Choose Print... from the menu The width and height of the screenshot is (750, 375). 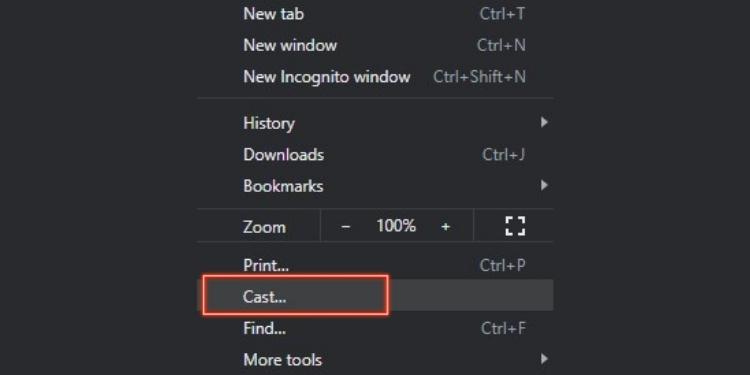click(x=375, y=265)
